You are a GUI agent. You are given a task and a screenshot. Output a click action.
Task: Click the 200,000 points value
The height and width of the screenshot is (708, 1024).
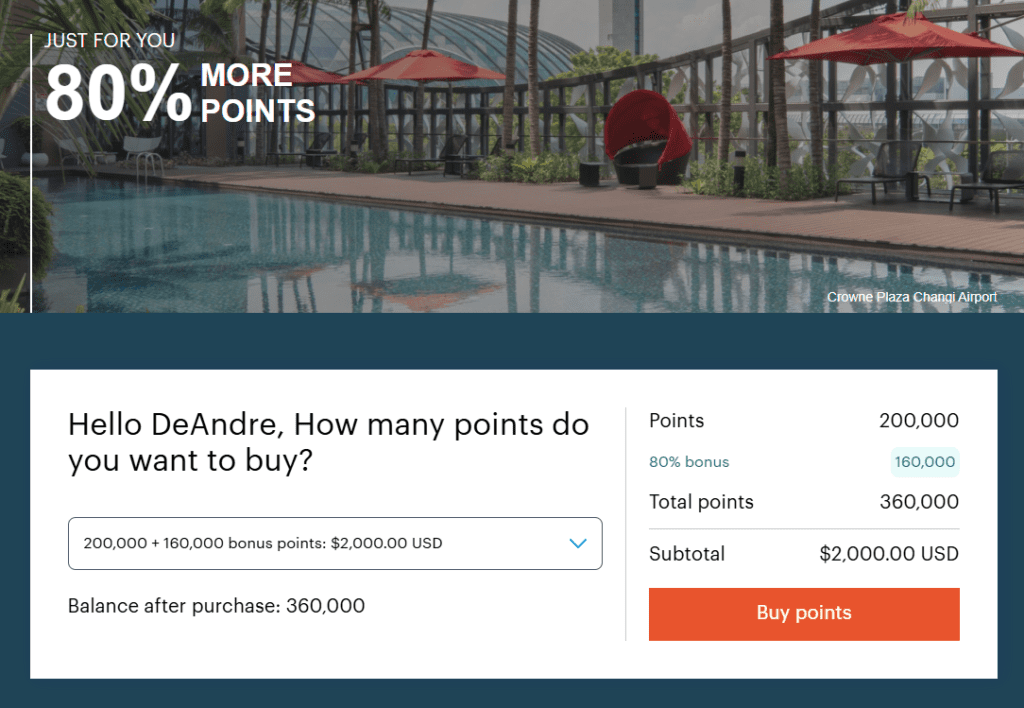pyautogui.click(x=919, y=421)
